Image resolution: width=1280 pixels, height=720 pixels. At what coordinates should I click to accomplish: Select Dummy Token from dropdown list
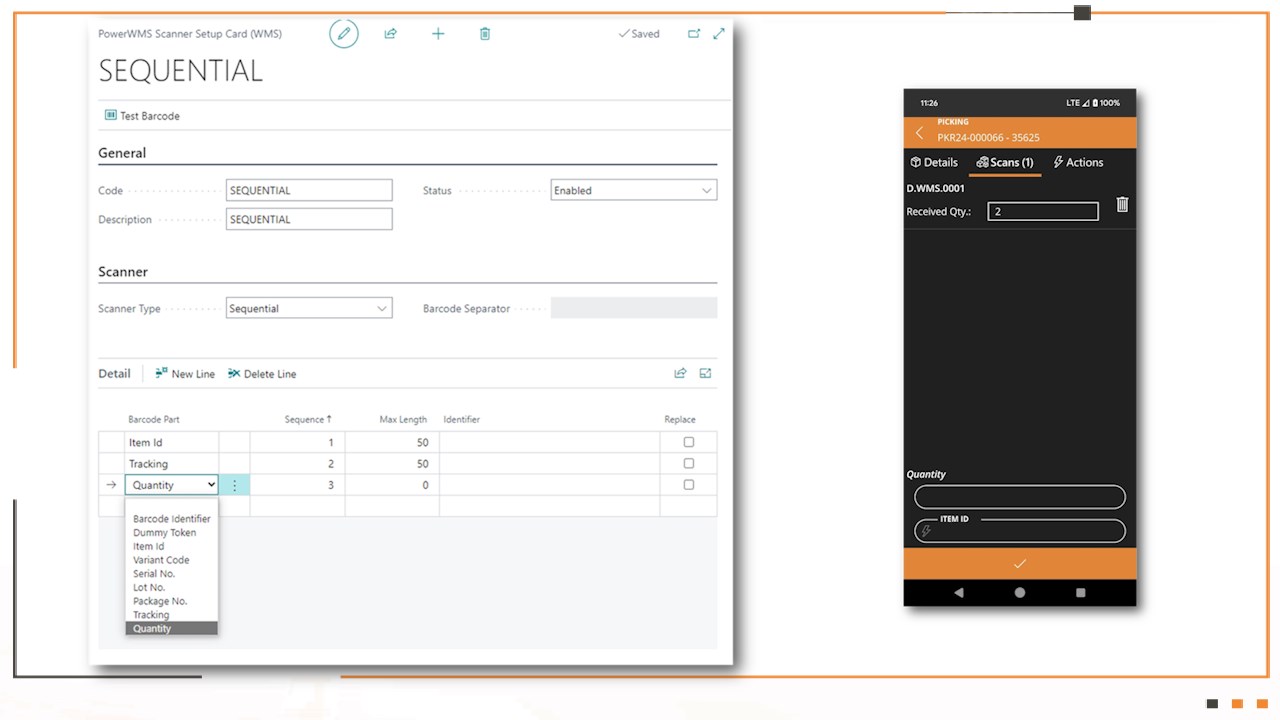[172, 533]
